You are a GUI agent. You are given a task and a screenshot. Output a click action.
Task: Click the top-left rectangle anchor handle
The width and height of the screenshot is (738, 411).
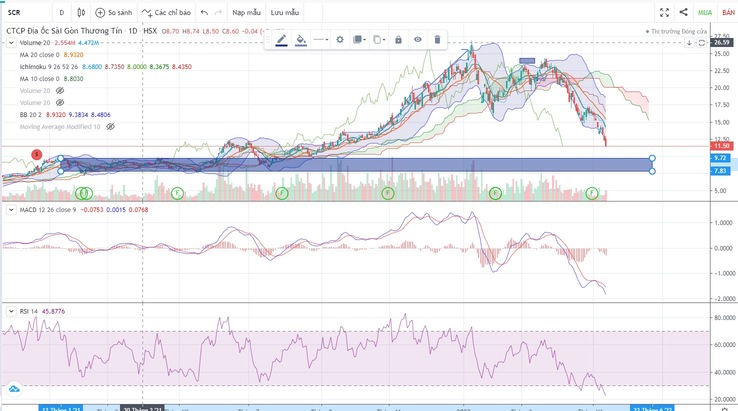tap(61, 158)
